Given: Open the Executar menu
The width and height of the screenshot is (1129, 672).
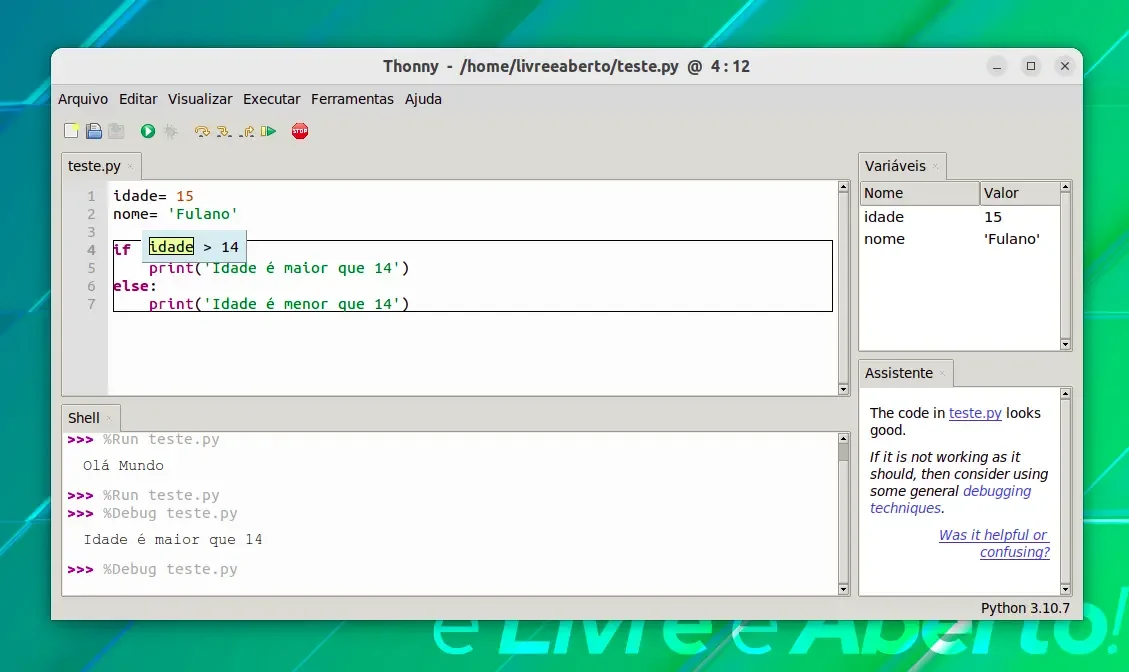Looking at the screenshot, I should click(271, 99).
